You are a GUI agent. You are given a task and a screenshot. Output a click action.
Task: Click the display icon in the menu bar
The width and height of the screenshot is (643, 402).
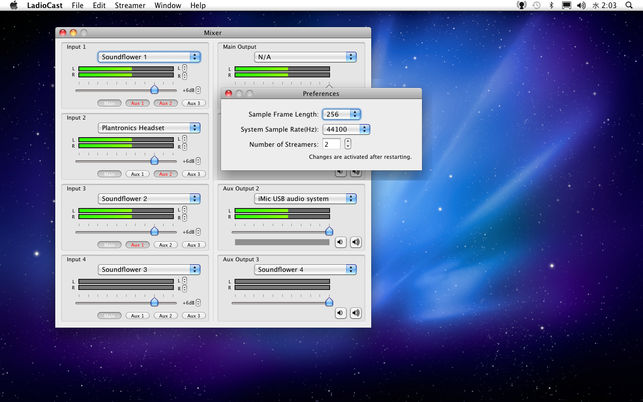[566, 5]
